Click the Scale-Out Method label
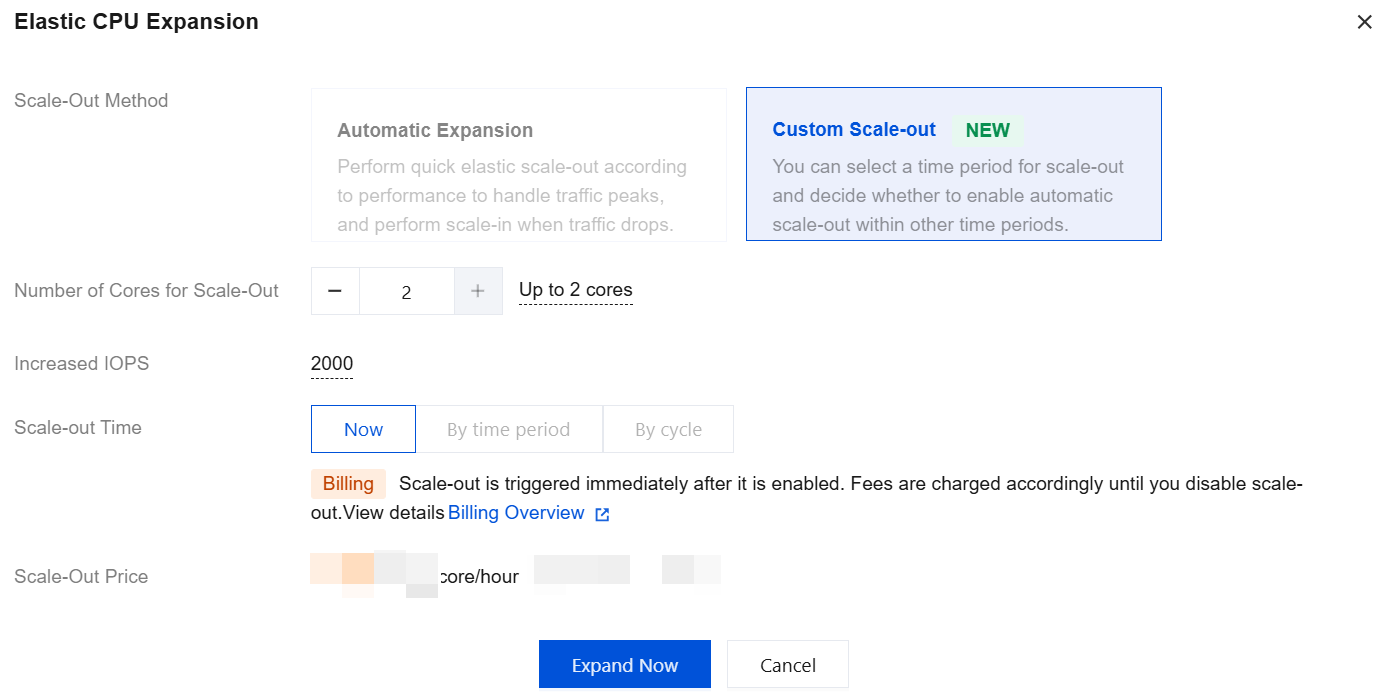The image size is (1393, 692). click(91, 100)
